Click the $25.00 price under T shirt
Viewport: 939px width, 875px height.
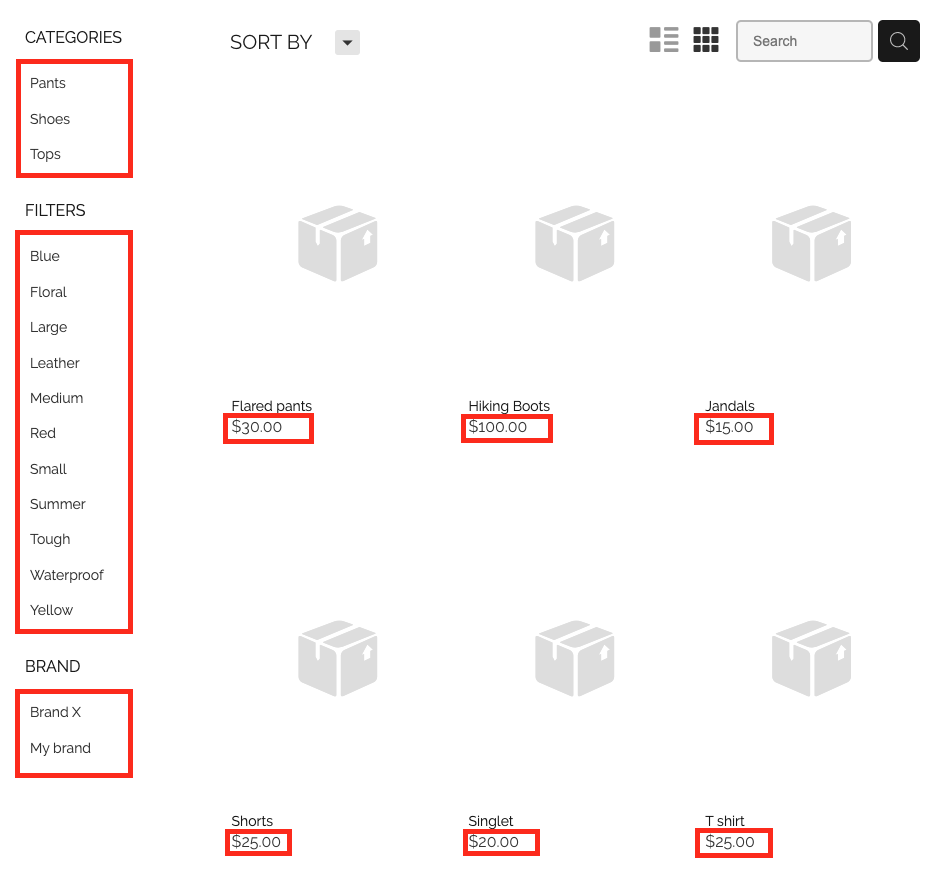[730, 842]
